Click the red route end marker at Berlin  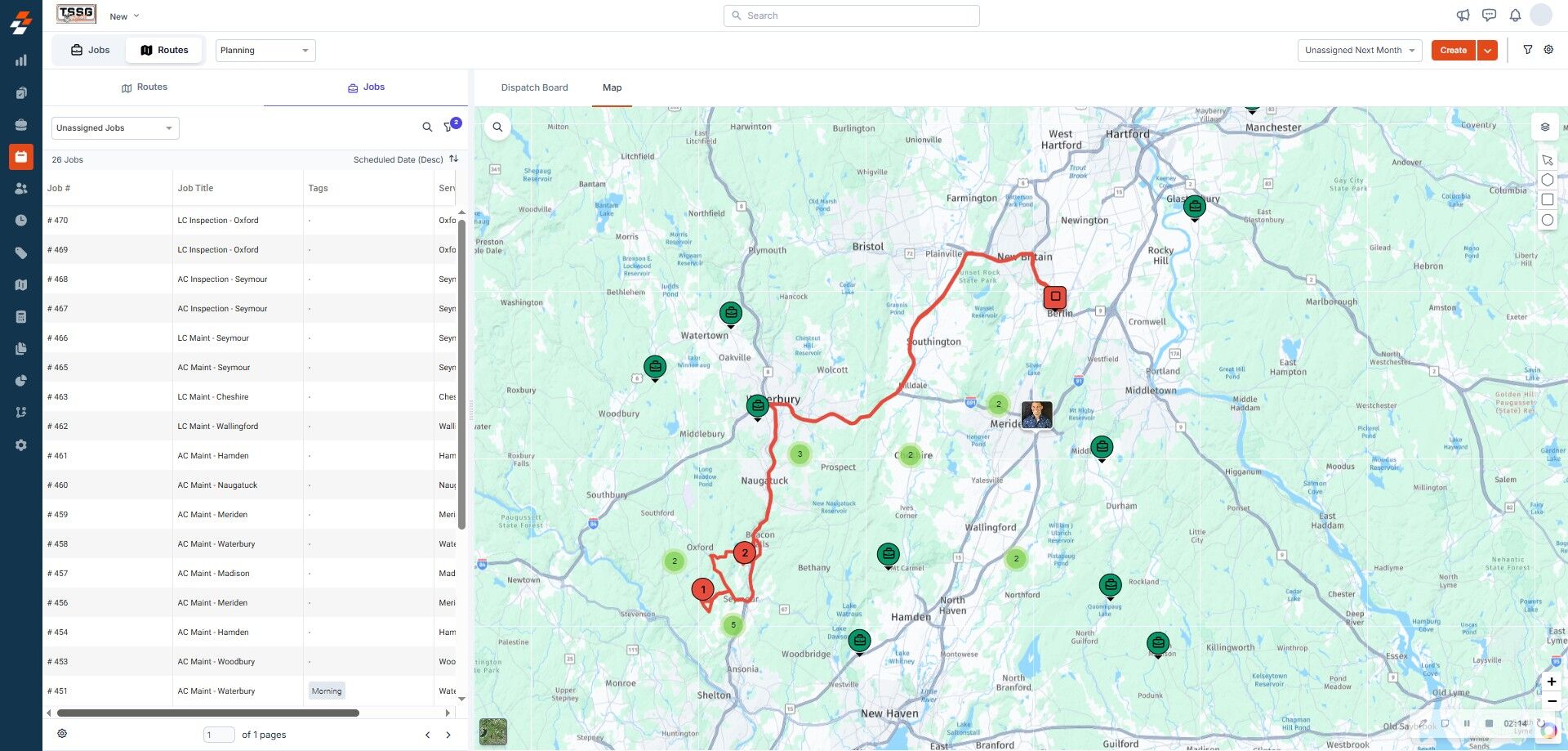[x=1055, y=297]
